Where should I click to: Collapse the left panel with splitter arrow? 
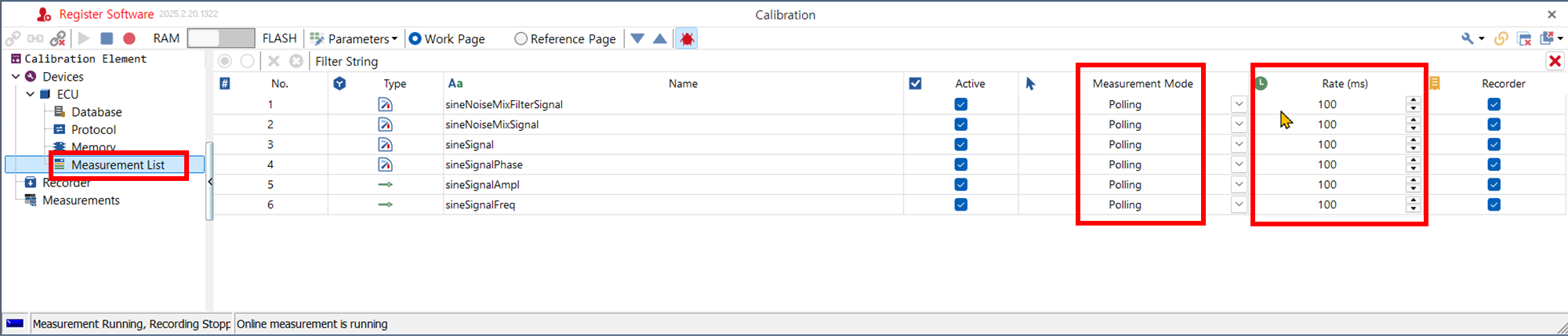pyautogui.click(x=209, y=182)
